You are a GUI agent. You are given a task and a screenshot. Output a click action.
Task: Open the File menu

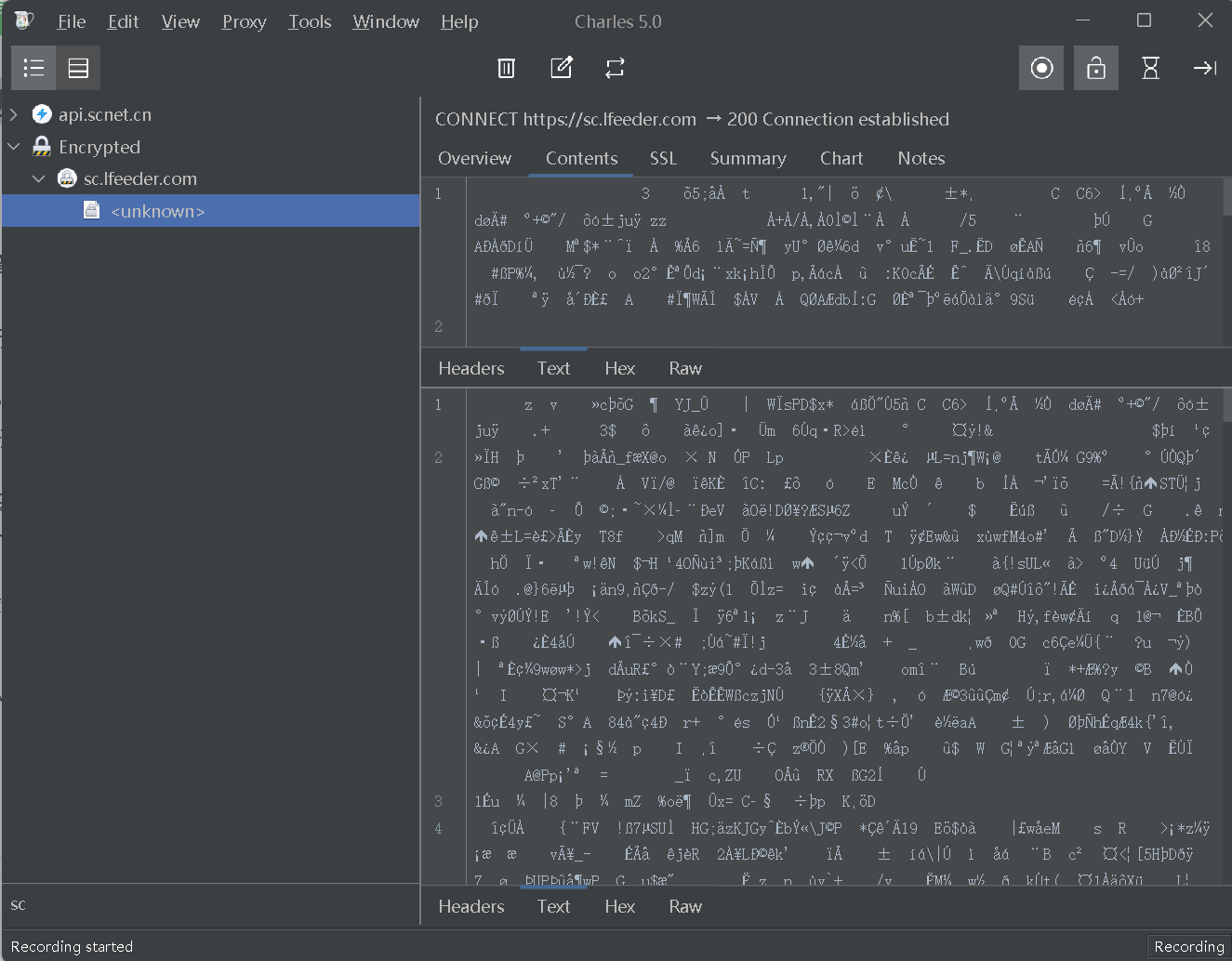click(71, 21)
